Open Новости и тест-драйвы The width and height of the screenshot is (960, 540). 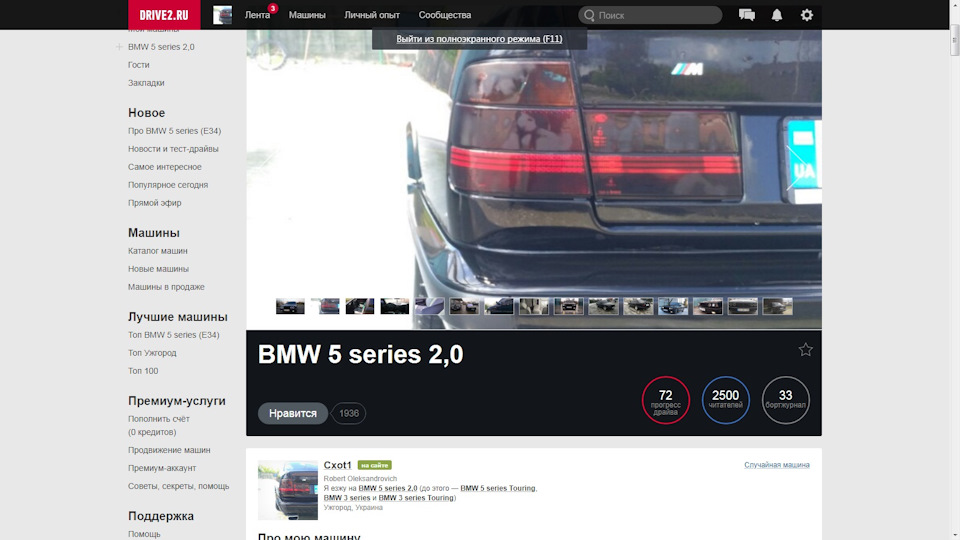pyautogui.click(x=173, y=149)
